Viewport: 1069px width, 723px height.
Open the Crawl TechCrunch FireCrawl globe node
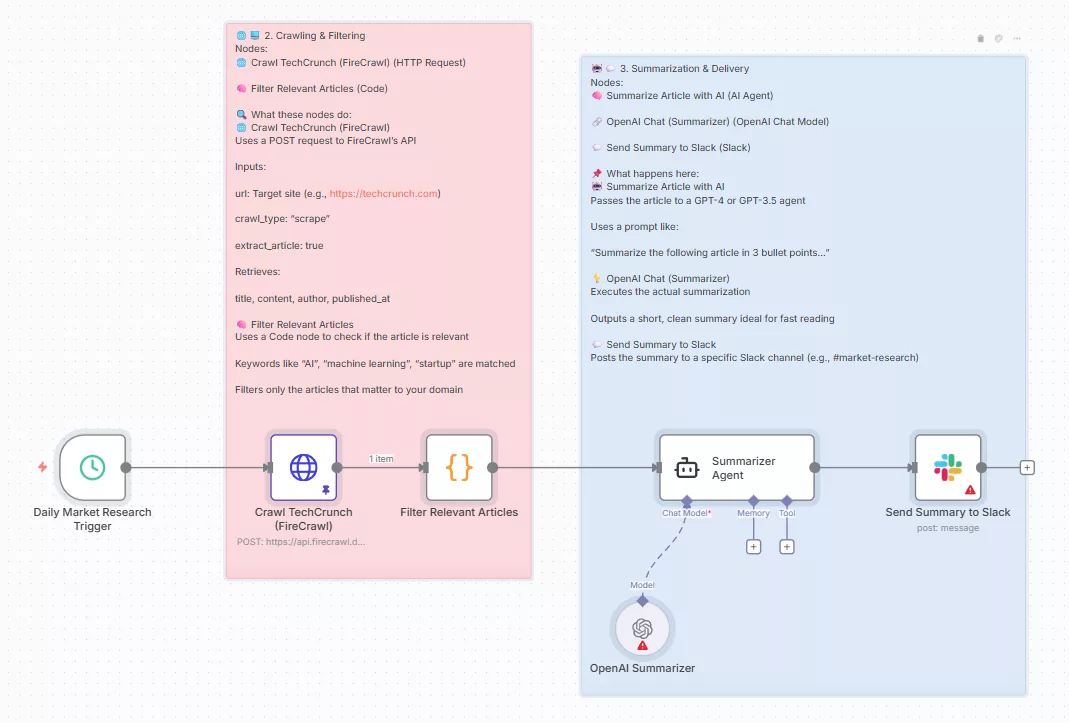point(304,463)
